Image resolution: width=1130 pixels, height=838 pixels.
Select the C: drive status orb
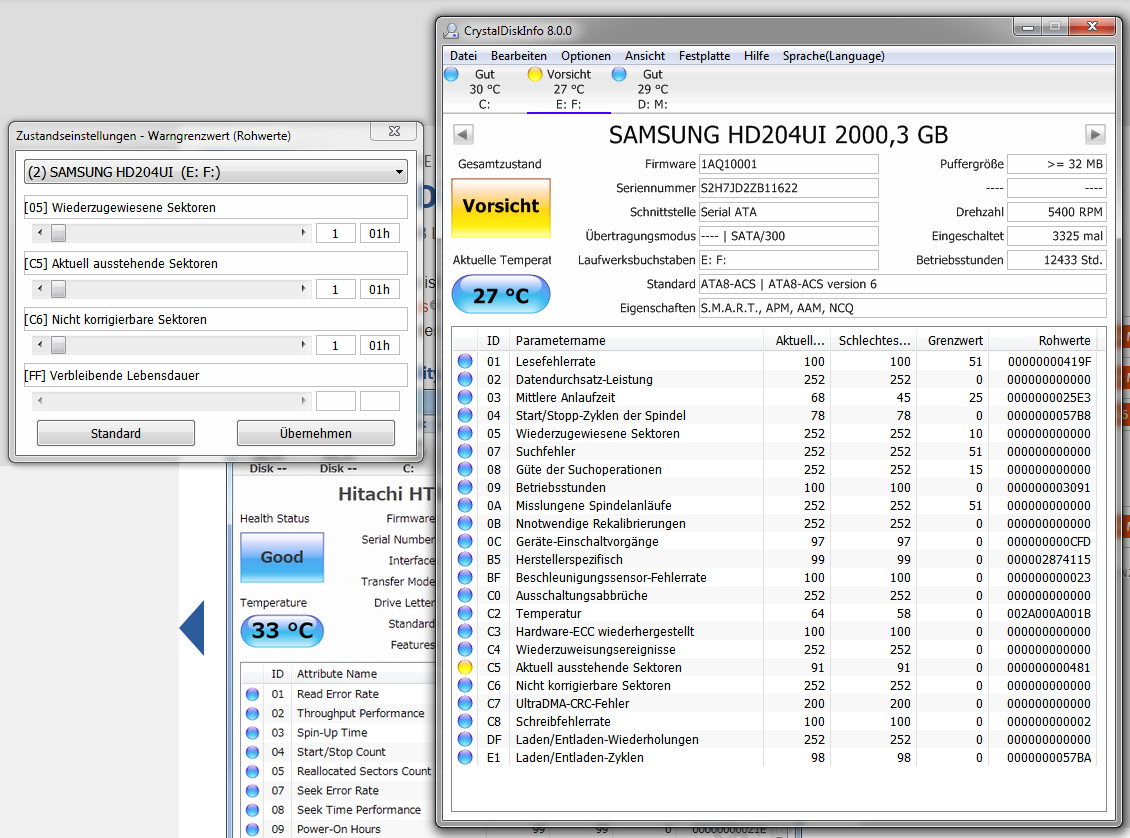click(x=452, y=74)
